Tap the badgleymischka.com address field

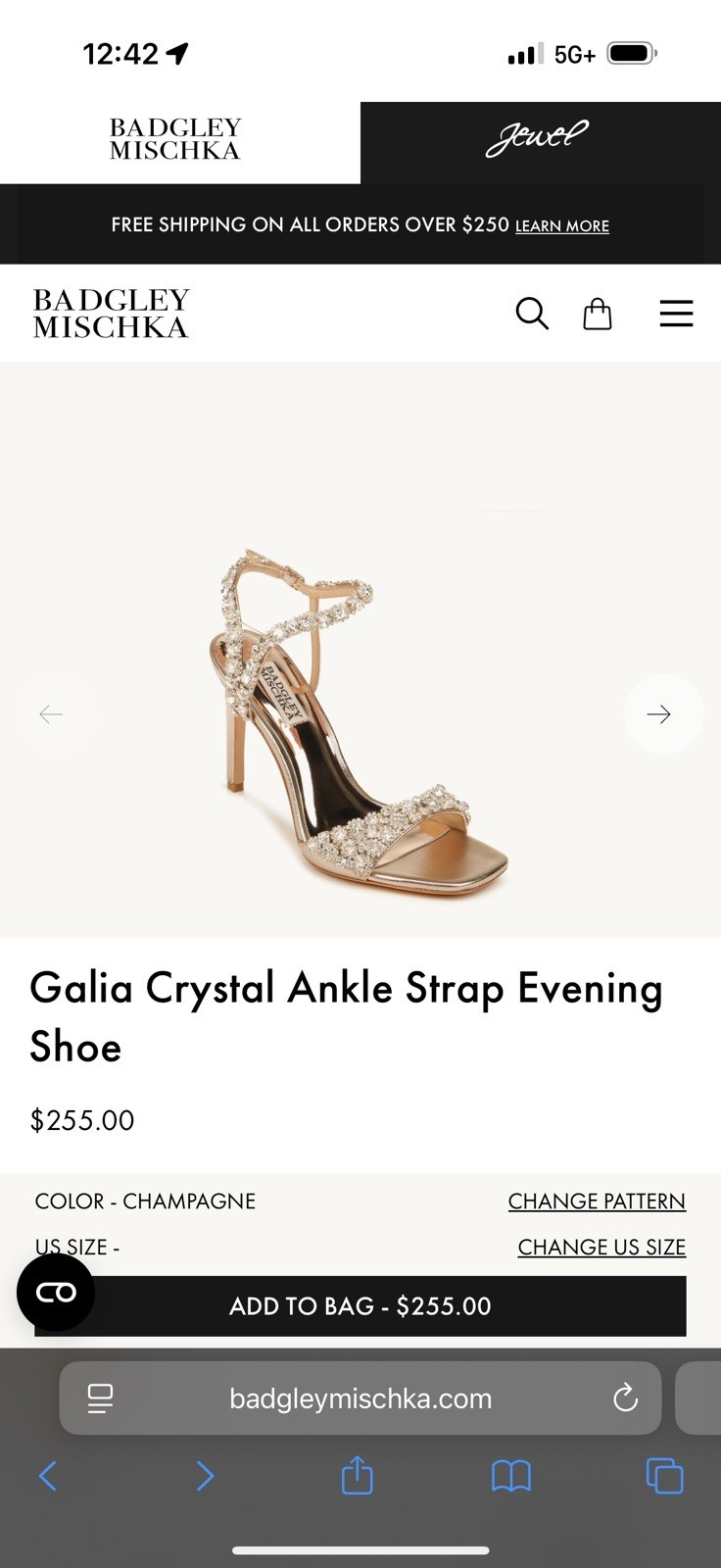pyautogui.click(x=360, y=1398)
